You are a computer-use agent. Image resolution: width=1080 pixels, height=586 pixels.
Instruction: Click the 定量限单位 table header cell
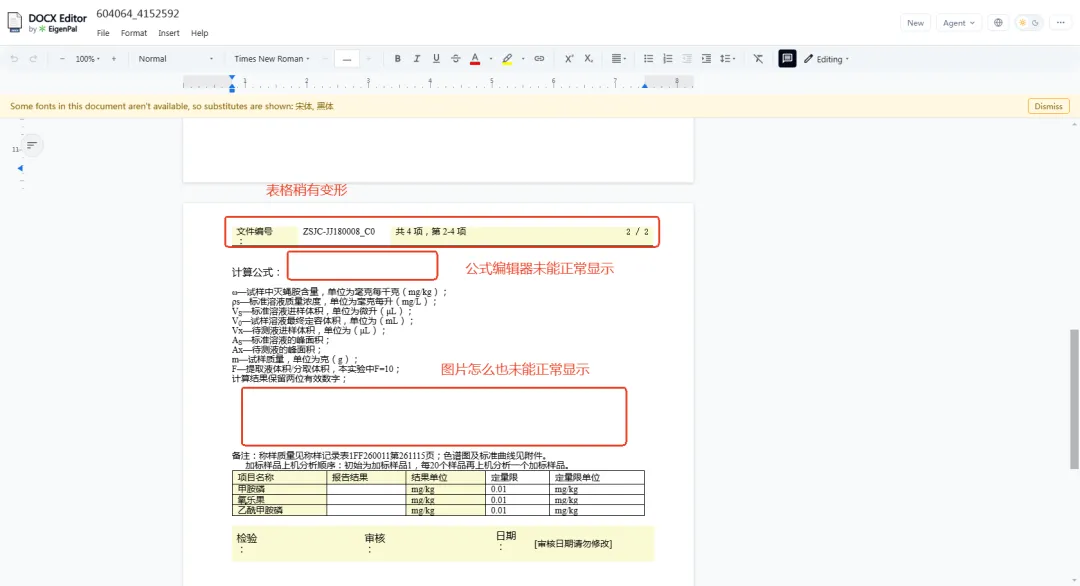[596, 477]
